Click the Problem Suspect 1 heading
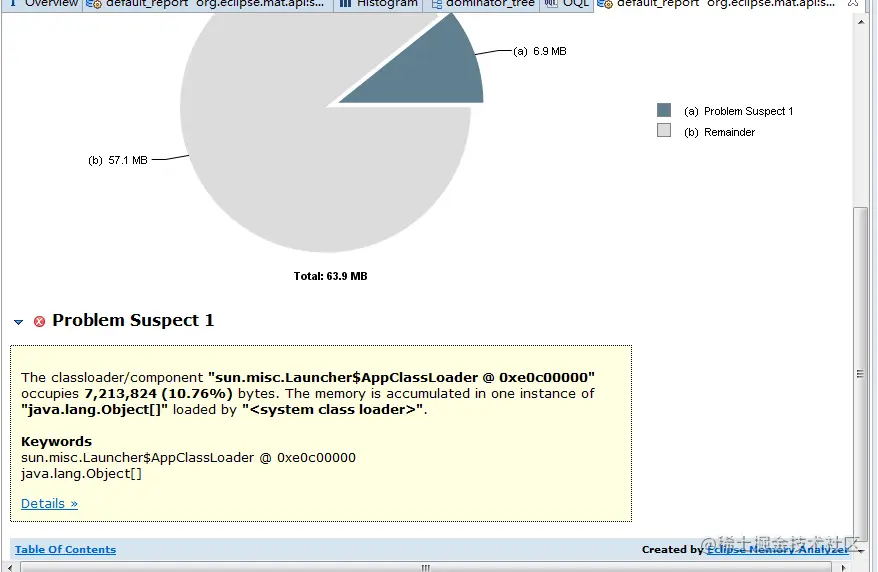 click(133, 320)
